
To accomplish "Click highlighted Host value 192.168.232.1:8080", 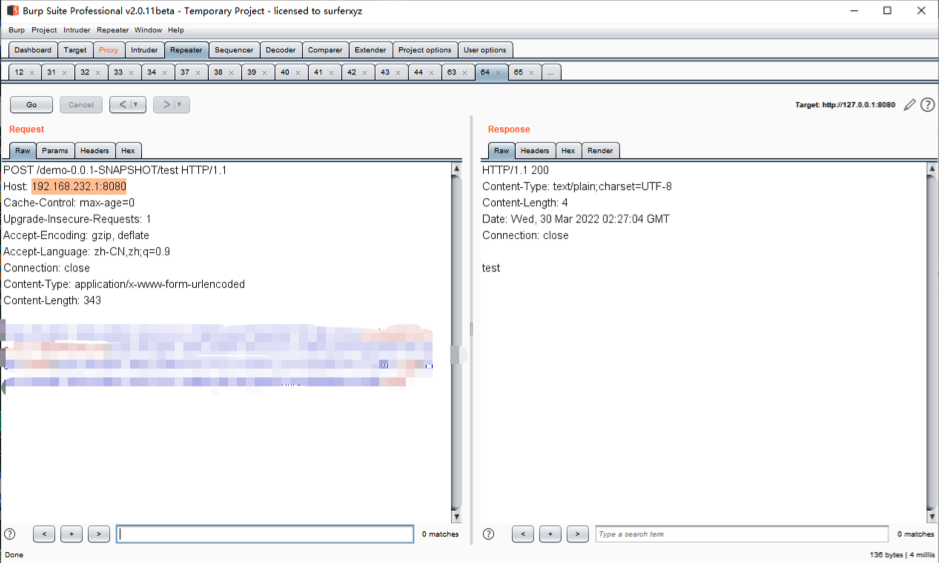I will (79, 186).
